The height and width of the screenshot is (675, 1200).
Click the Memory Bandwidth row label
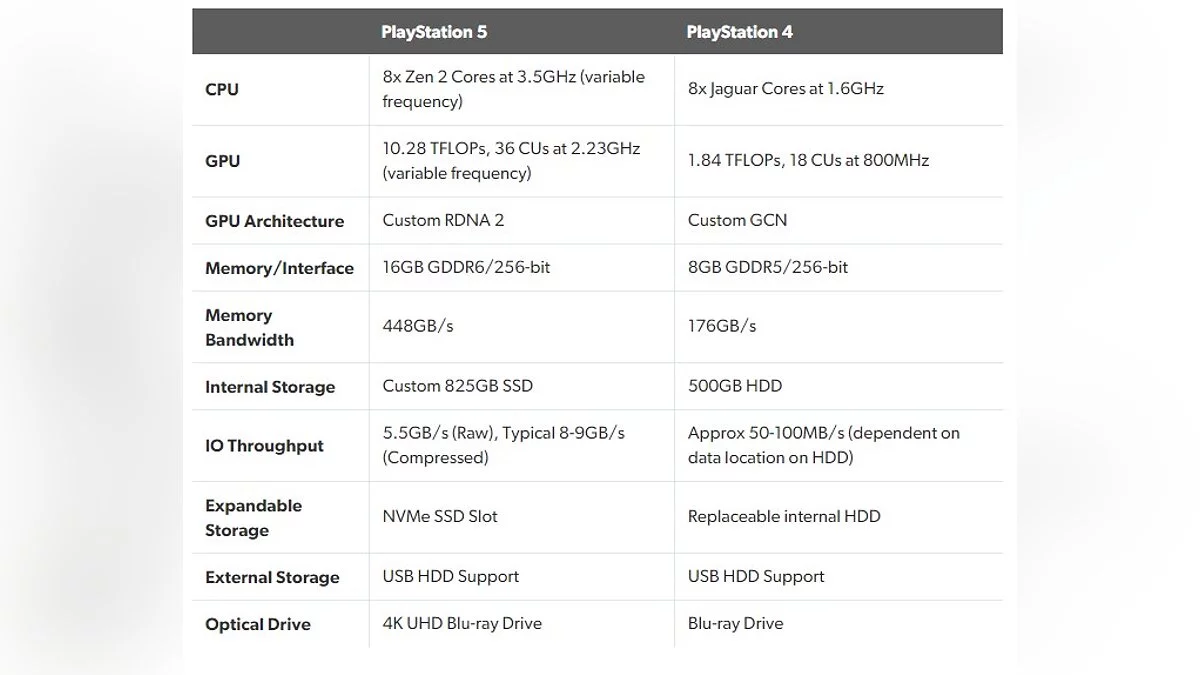[249, 327]
